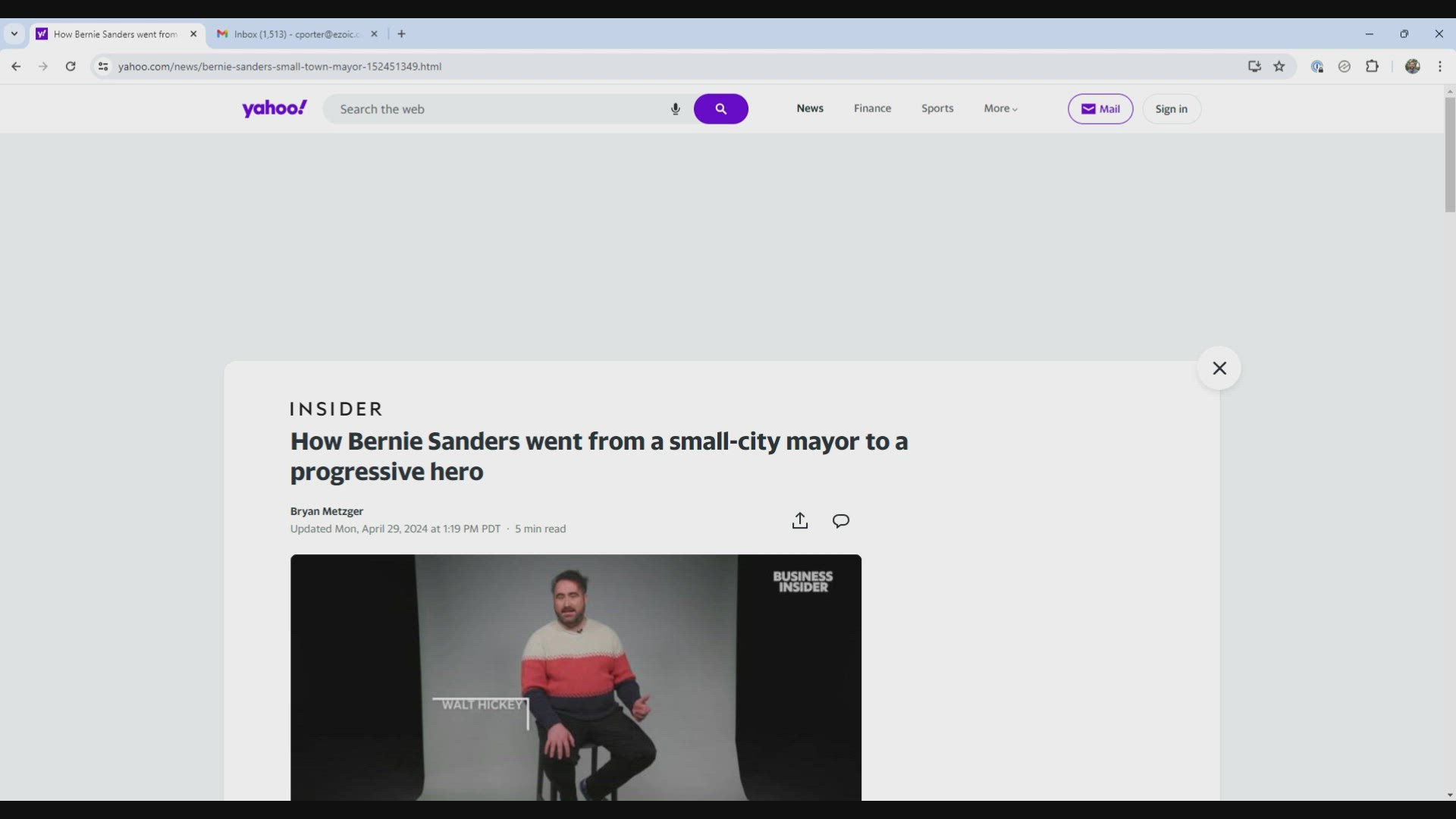Screen dimensions: 1456x819
Task: Open the Chrome extensions puzzle icon
Action: 1373,67
